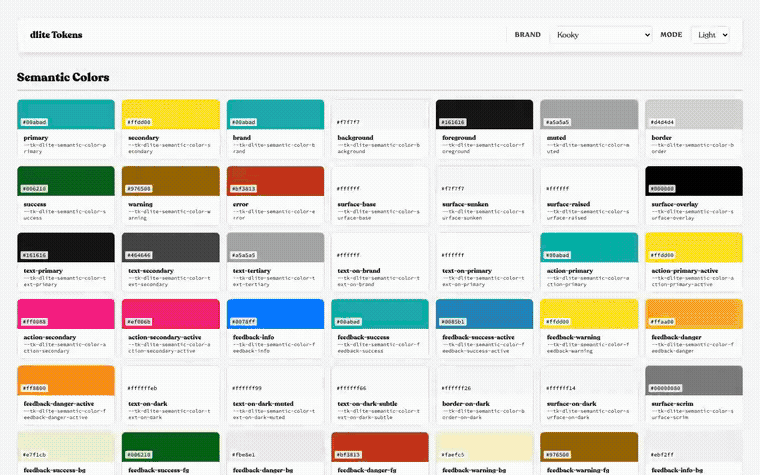The height and width of the screenshot is (475, 760).
Task: Select the text-secondary dark gray swatch
Action: click(x=171, y=247)
